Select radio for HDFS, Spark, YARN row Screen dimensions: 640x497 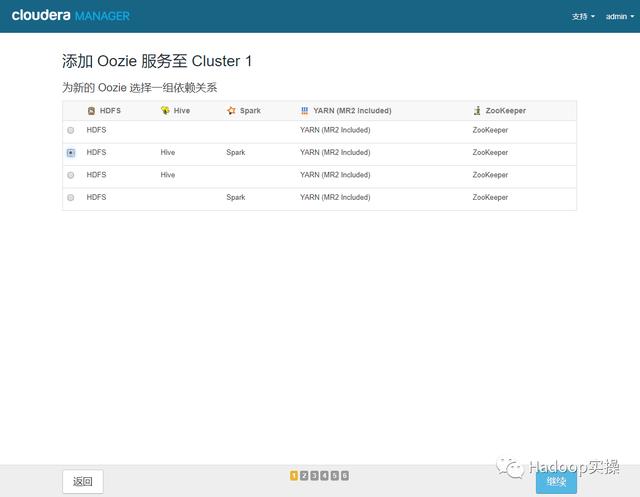point(71,197)
